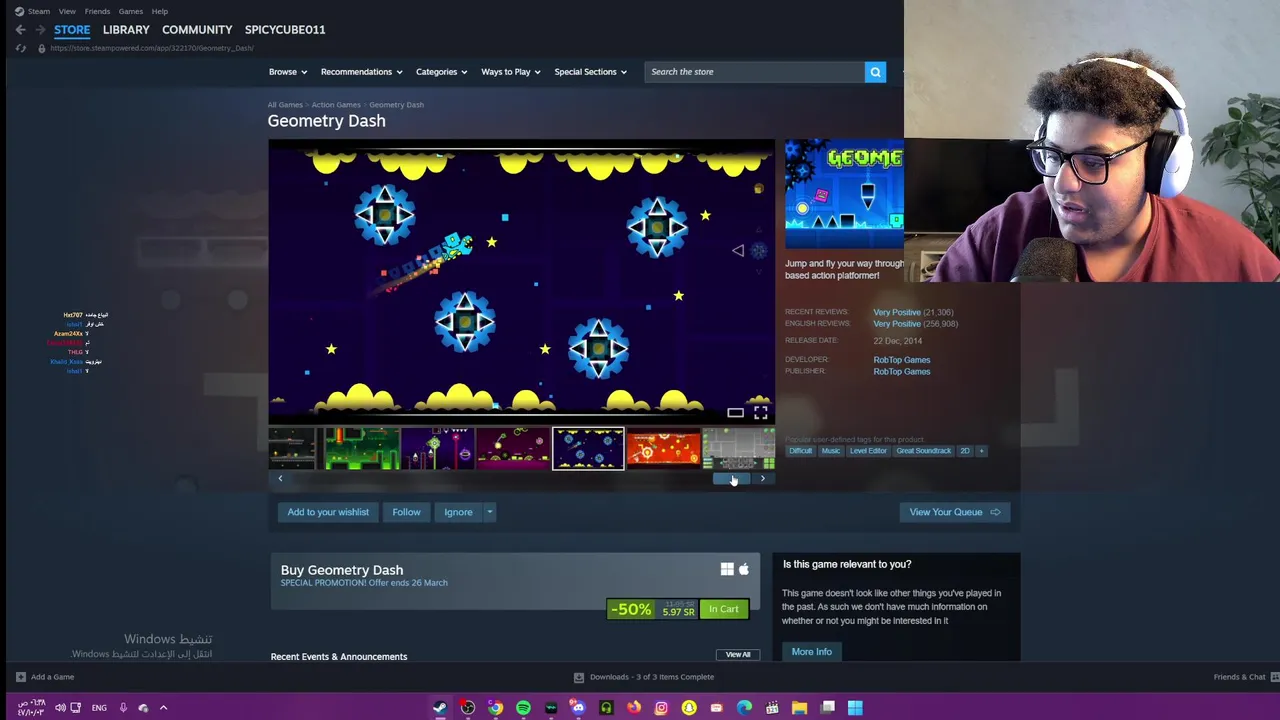Click the Follow button
This screenshot has height=720, width=1280.
(x=406, y=512)
